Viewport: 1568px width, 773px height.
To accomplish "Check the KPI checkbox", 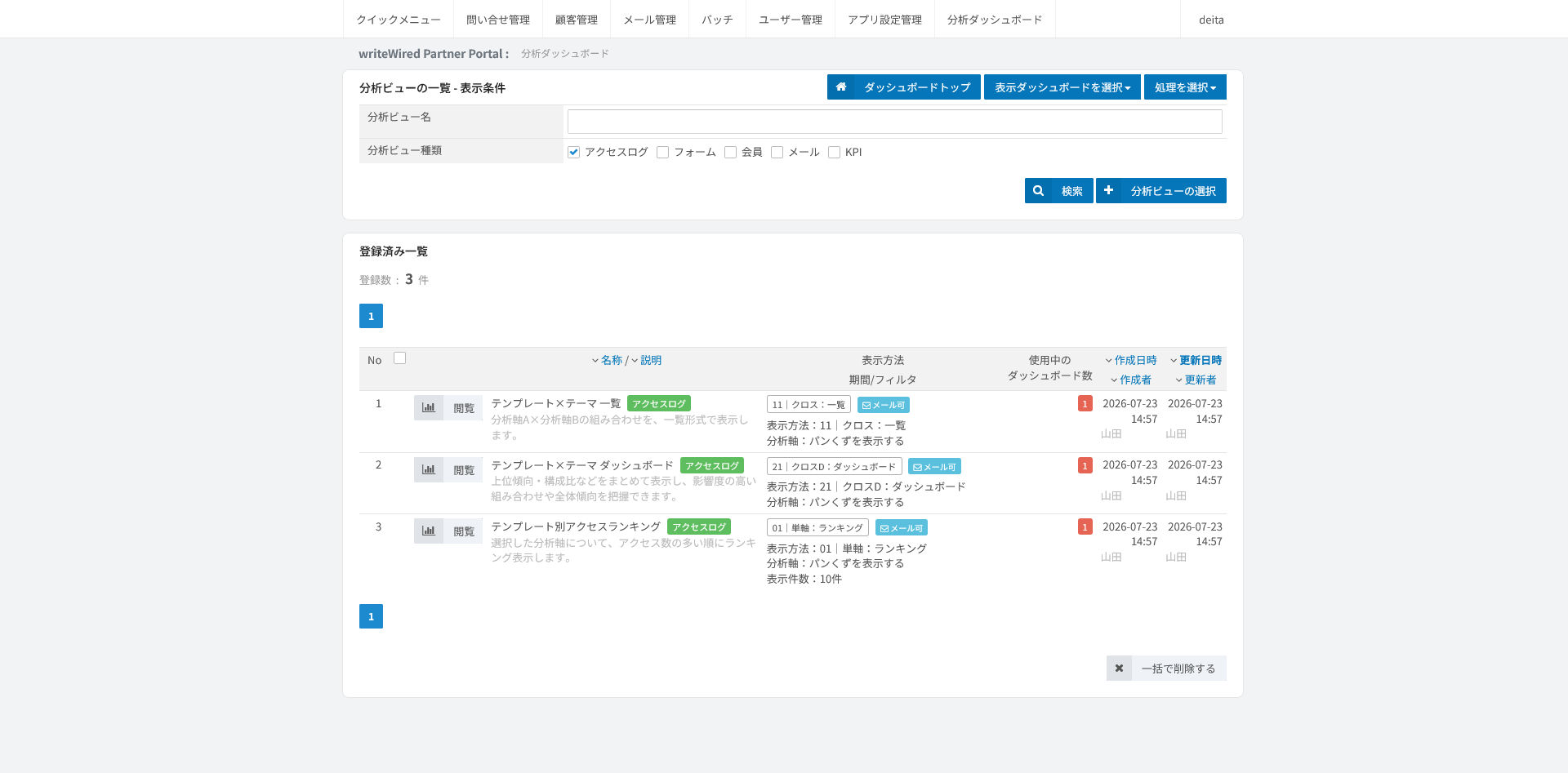I will click(x=834, y=152).
